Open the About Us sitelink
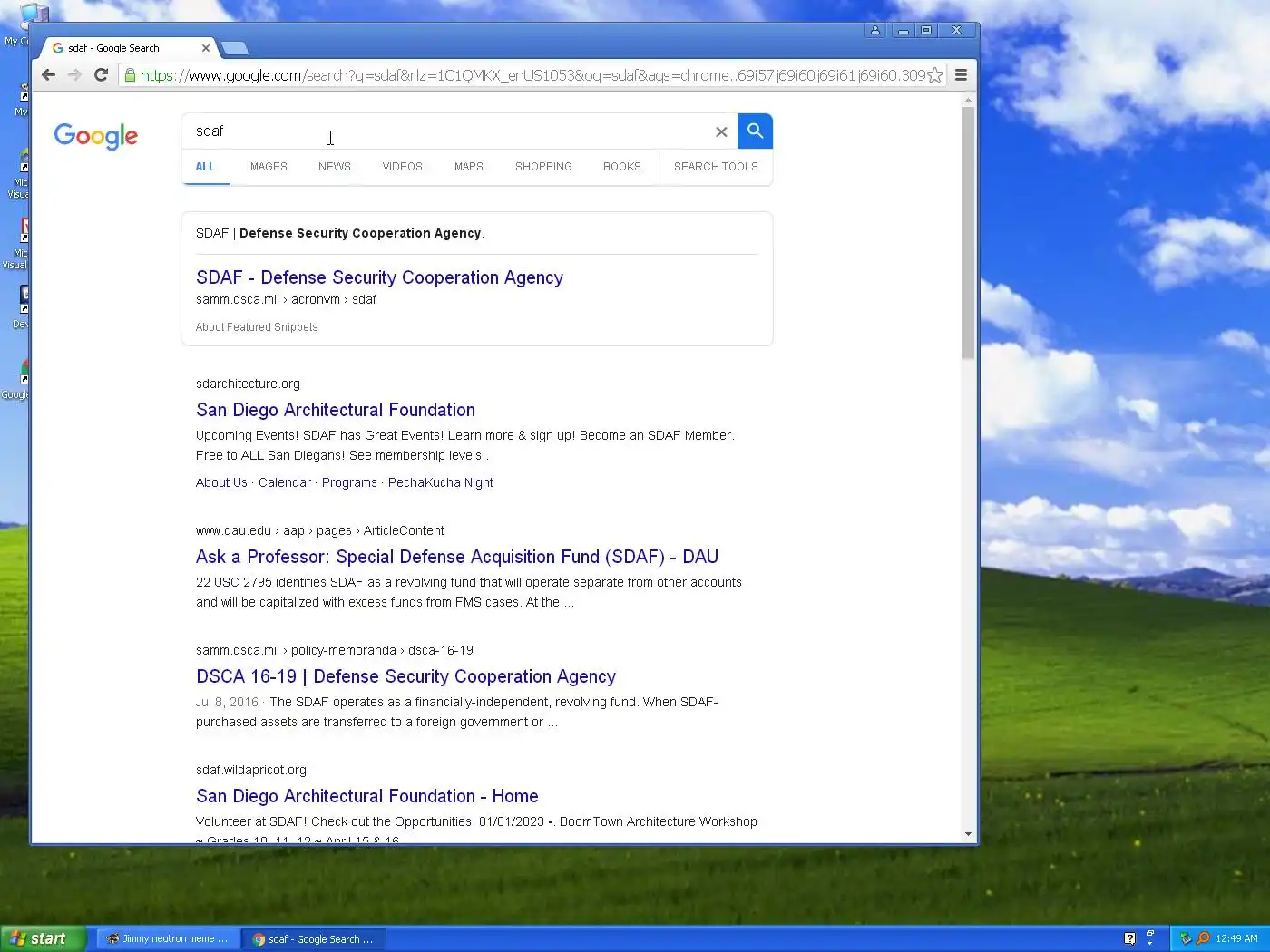This screenshot has width=1270, height=952. [x=221, y=482]
